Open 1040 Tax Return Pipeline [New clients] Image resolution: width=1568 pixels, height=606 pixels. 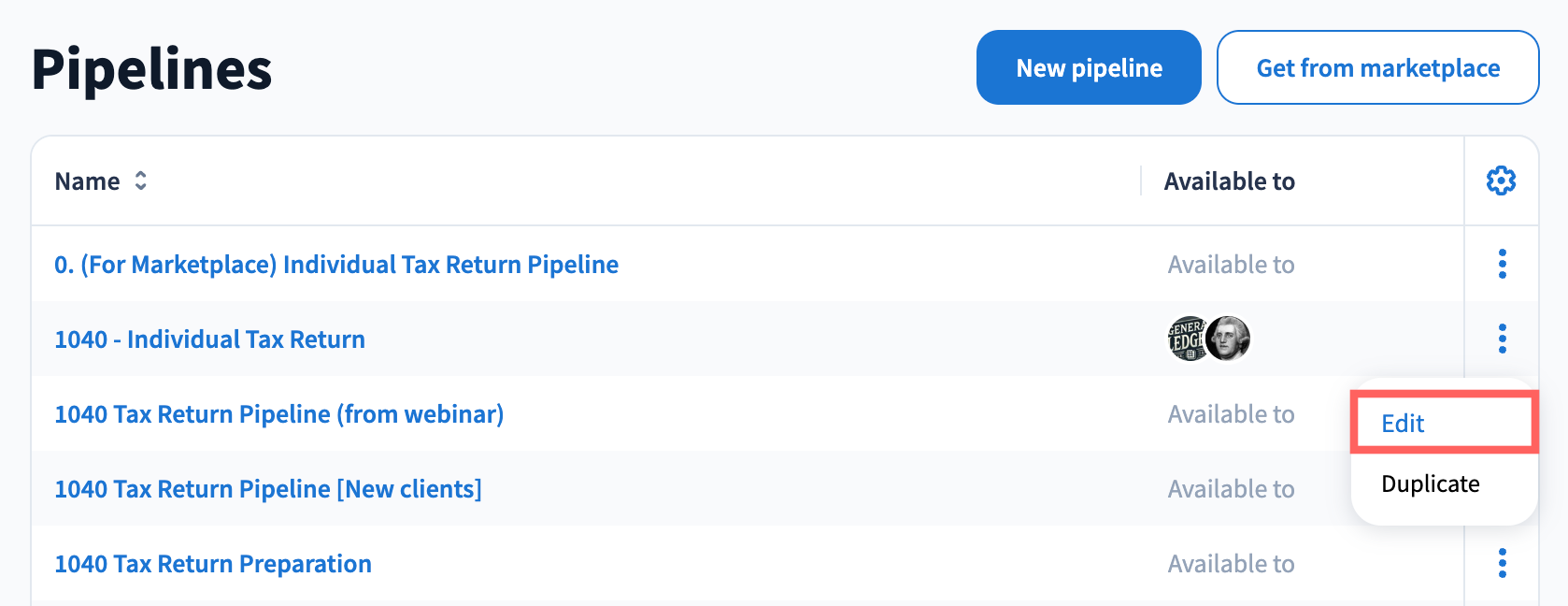pos(268,489)
